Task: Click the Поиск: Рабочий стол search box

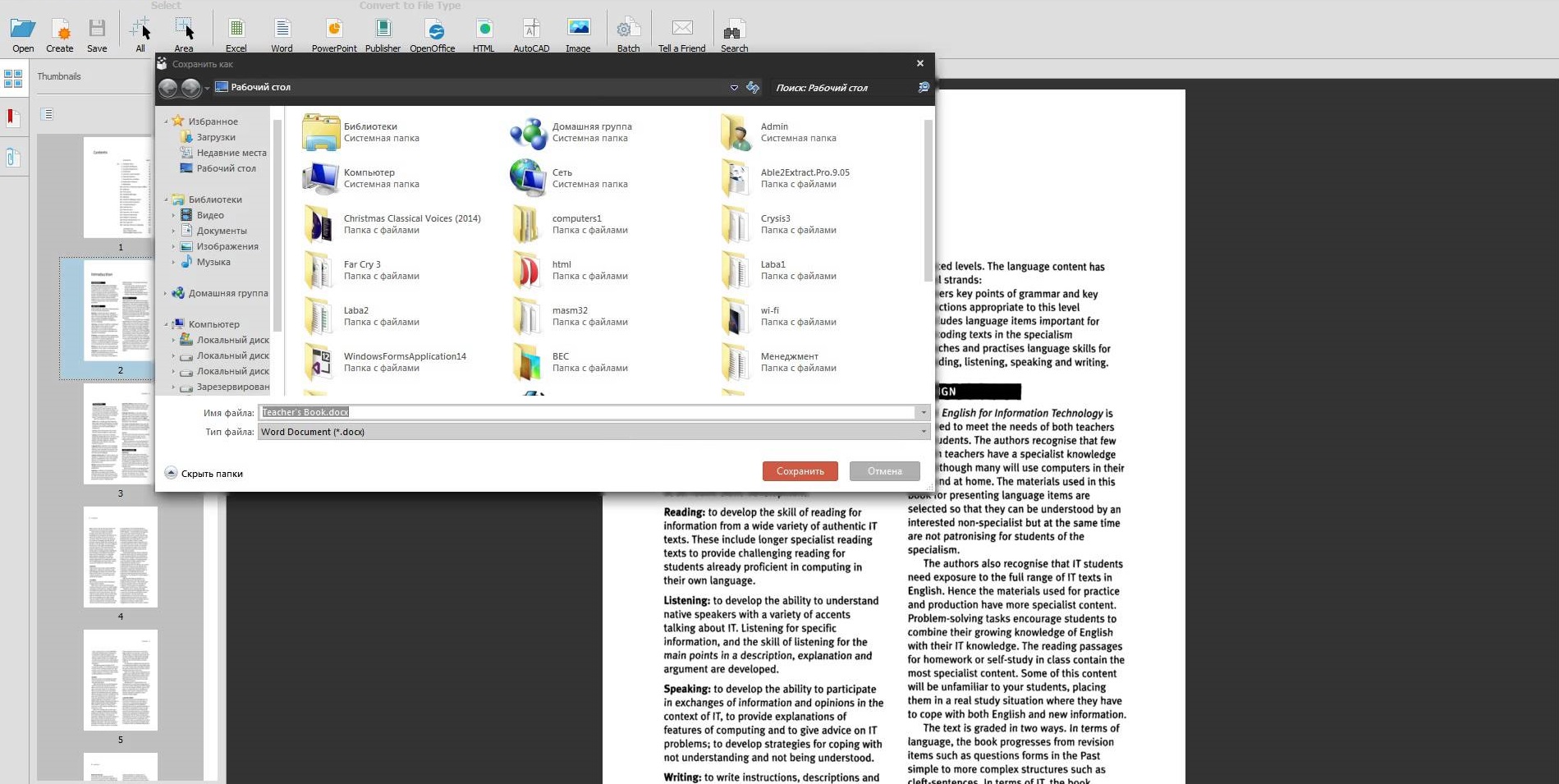Action: 843,88
